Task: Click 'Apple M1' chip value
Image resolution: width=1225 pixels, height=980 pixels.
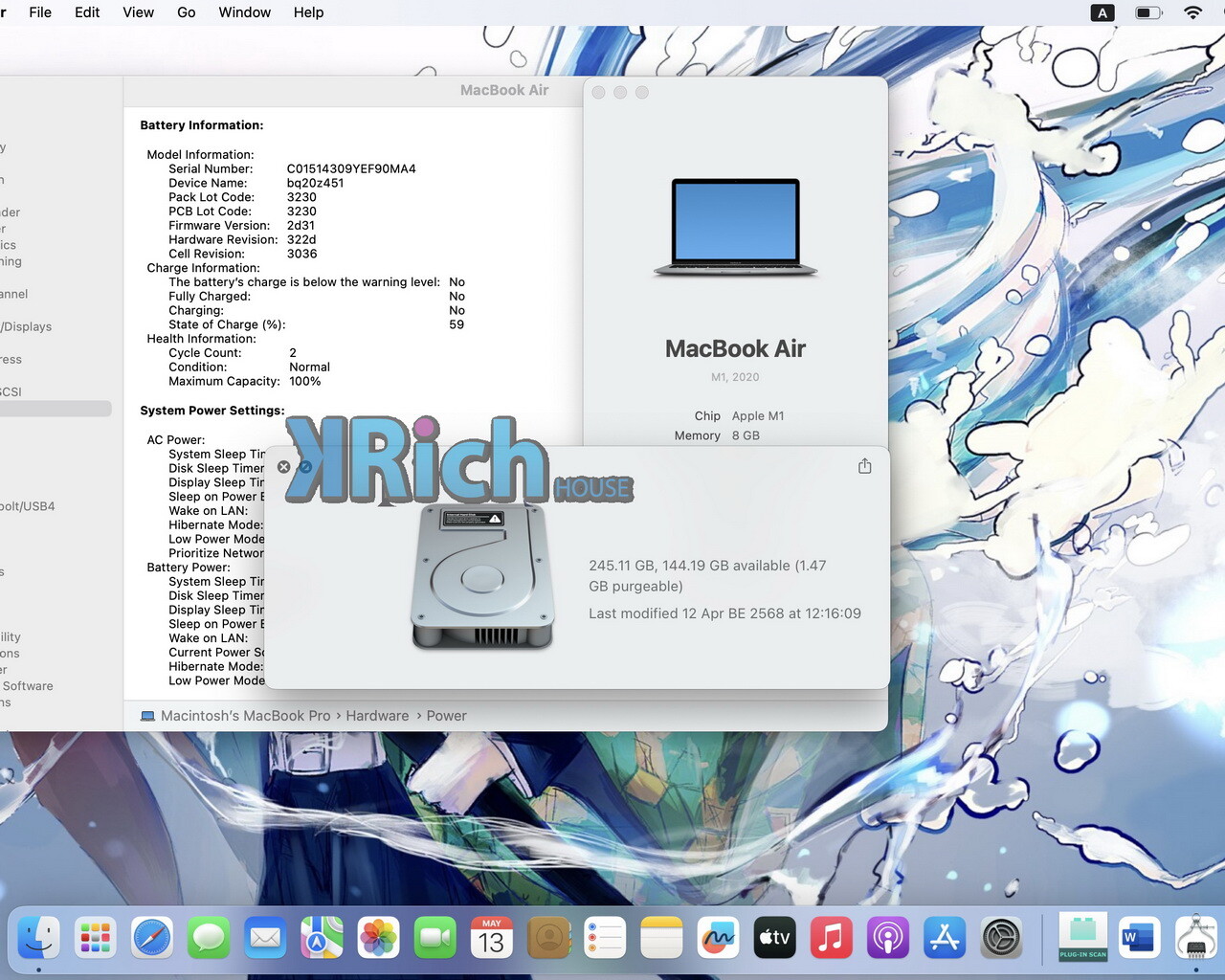Action: [x=758, y=416]
